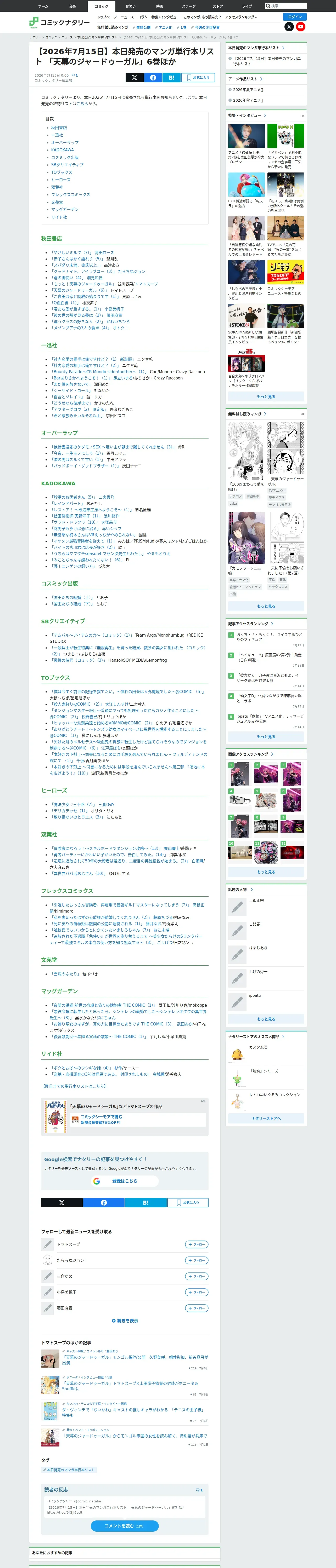Open image ranking thumbnail number 11
The image size is (336, 1568).
[266, 852]
